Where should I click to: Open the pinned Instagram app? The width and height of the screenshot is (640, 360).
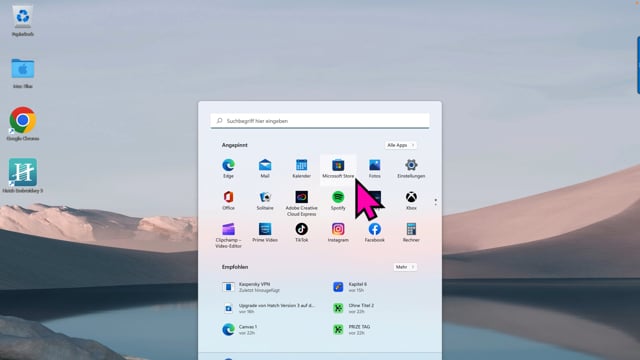tap(338, 233)
